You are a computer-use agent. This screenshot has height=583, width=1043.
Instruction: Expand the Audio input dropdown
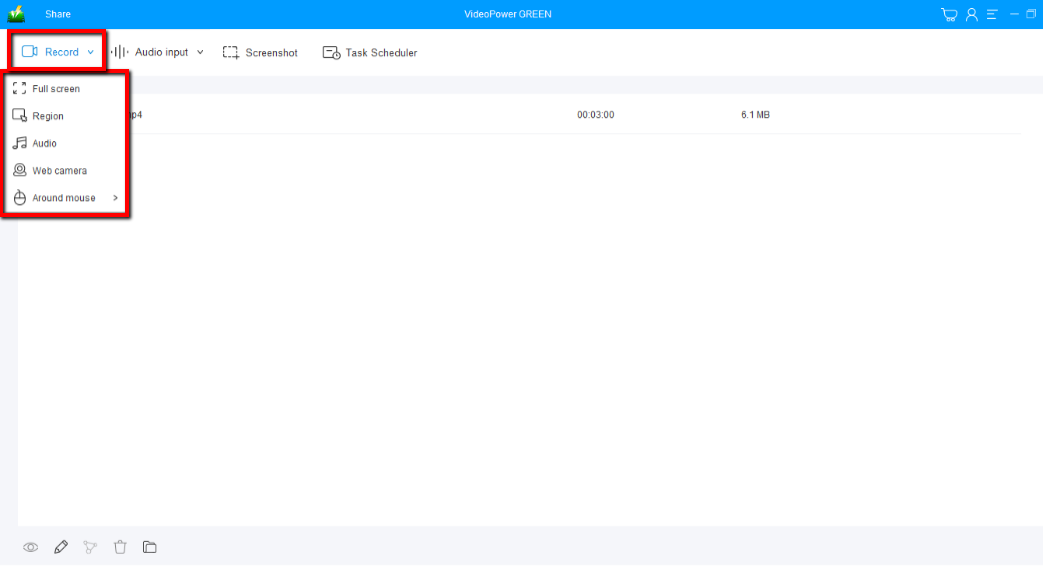[x=160, y=52]
